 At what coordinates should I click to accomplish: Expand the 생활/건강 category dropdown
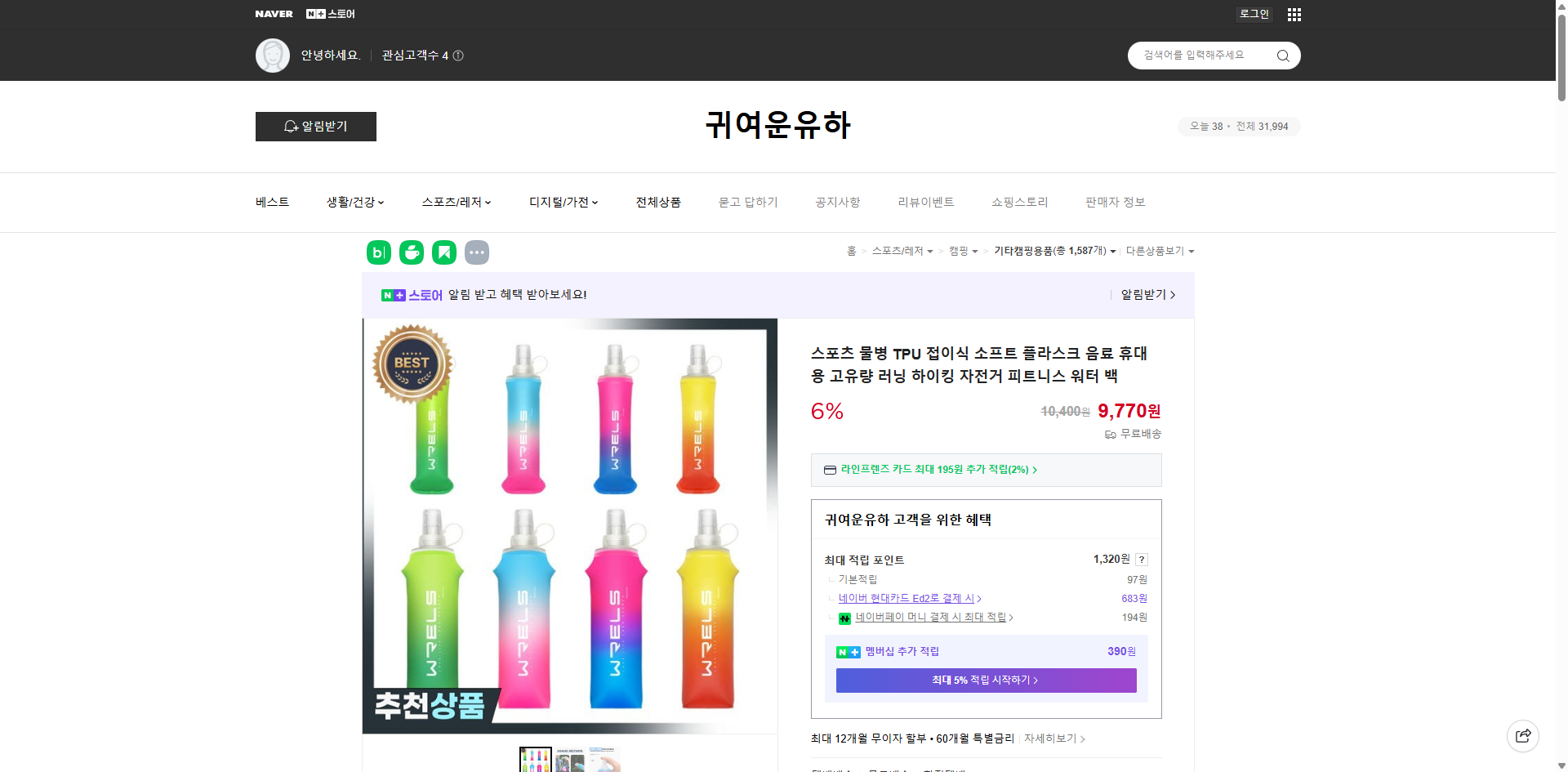tap(354, 202)
